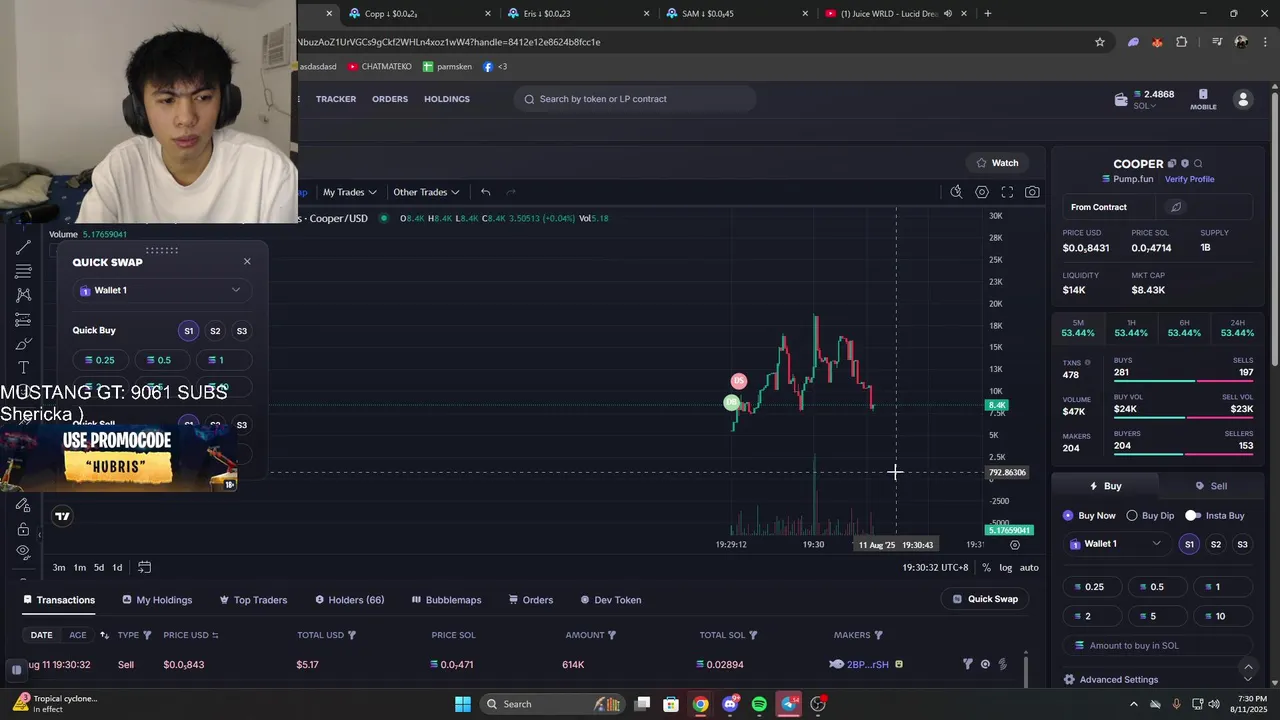Viewport: 1280px width, 720px height.
Task: Click the search icon beside COOPER name
Action: [x=1198, y=164]
